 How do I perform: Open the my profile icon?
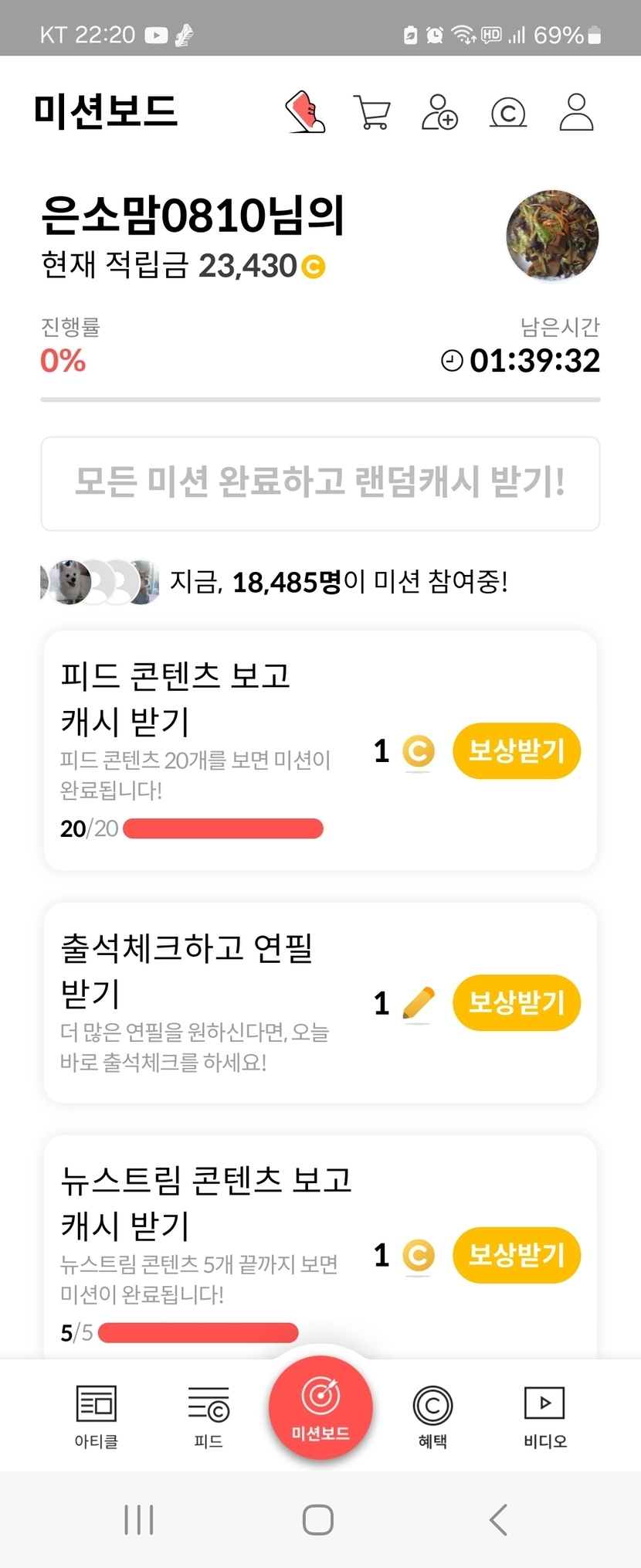coord(576,113)
